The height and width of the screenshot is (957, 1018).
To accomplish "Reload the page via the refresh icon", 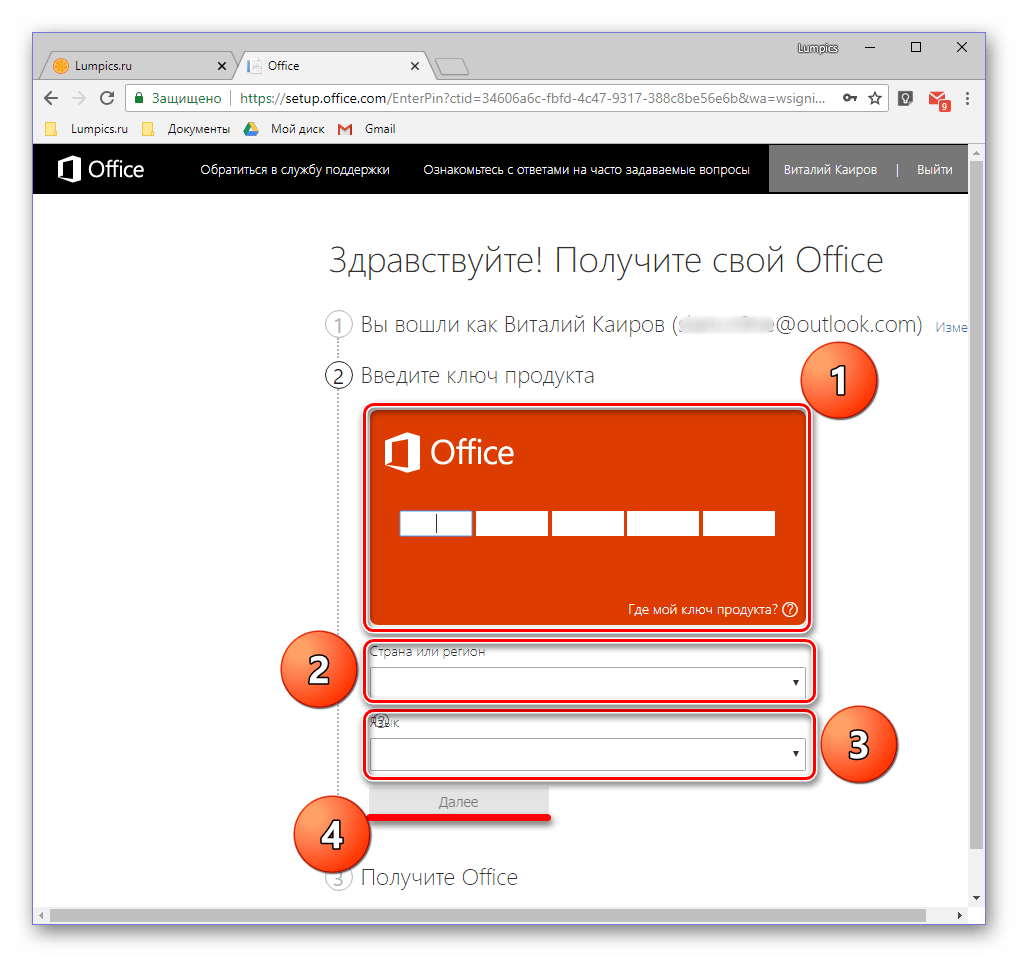I will click(x=106, y=98).
